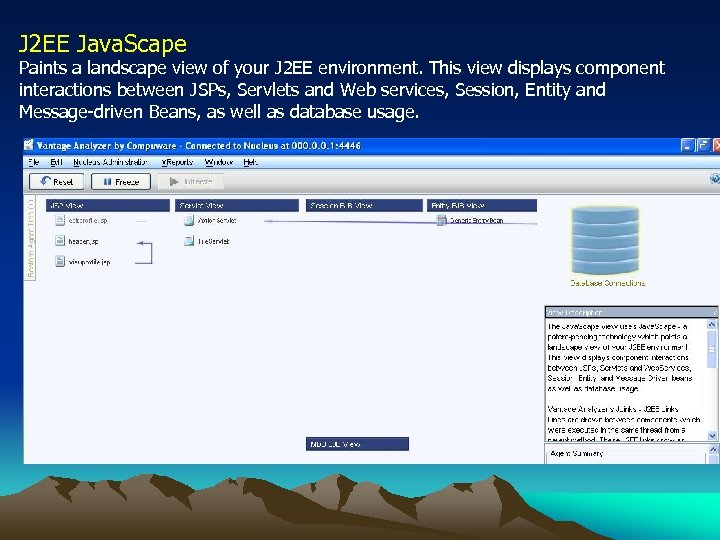Select the editprofile.jsp label

88,221
